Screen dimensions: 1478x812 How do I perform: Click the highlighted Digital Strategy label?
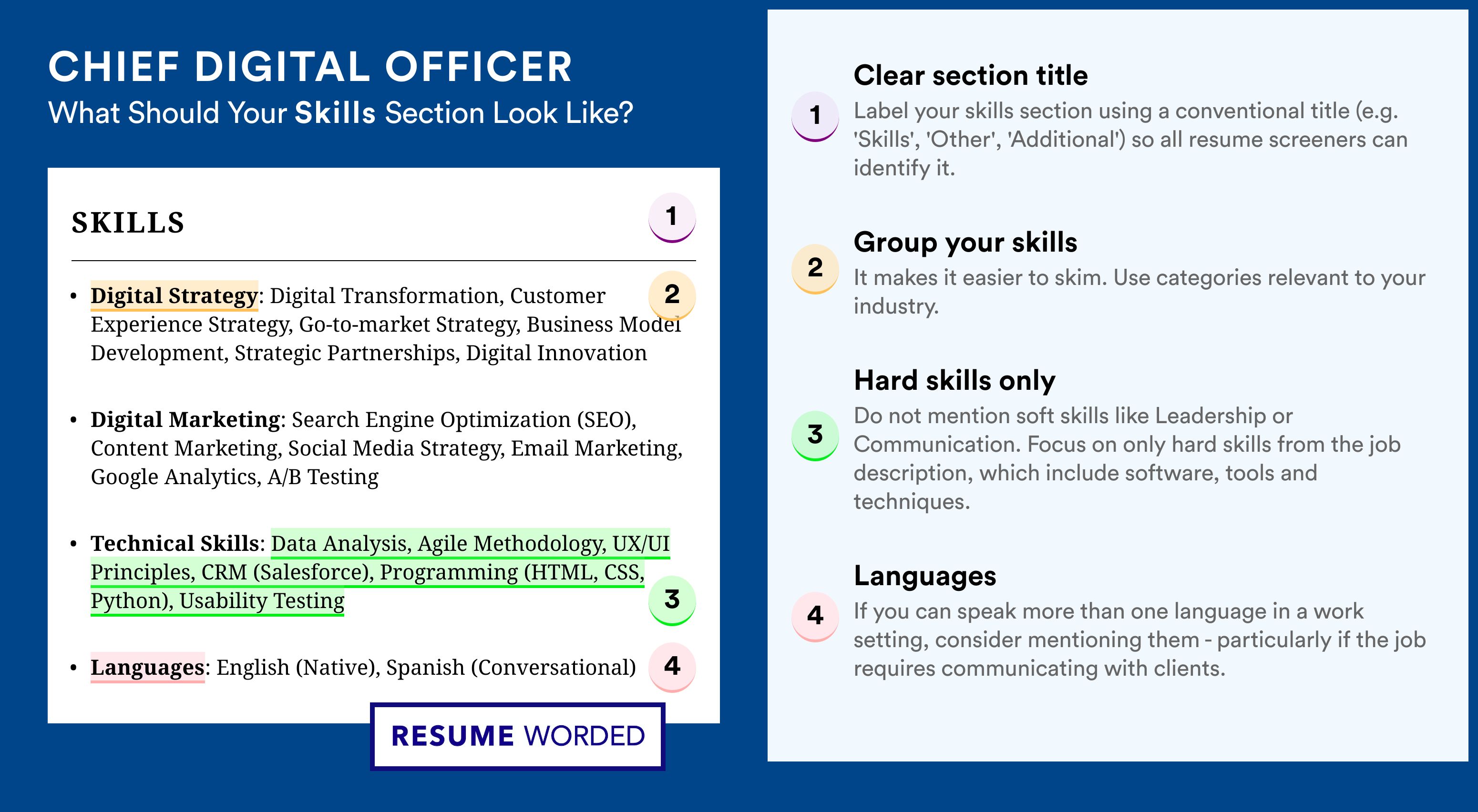(174, 296)
